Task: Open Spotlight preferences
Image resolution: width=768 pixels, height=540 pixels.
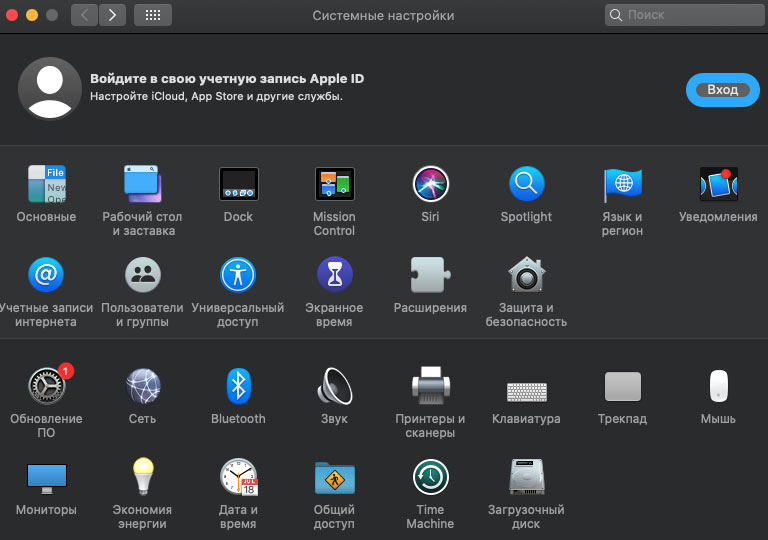Action: [527, 184]
